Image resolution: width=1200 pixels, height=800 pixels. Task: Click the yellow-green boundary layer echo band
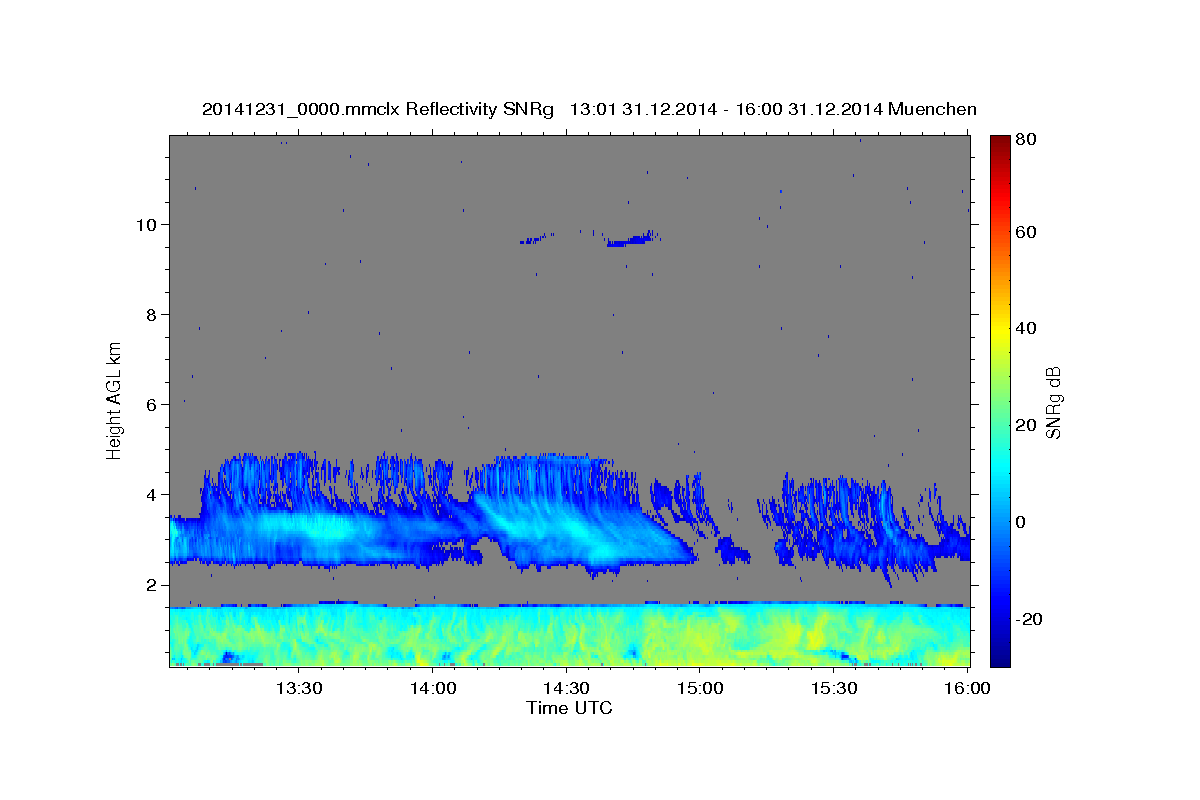coord(569,635)
